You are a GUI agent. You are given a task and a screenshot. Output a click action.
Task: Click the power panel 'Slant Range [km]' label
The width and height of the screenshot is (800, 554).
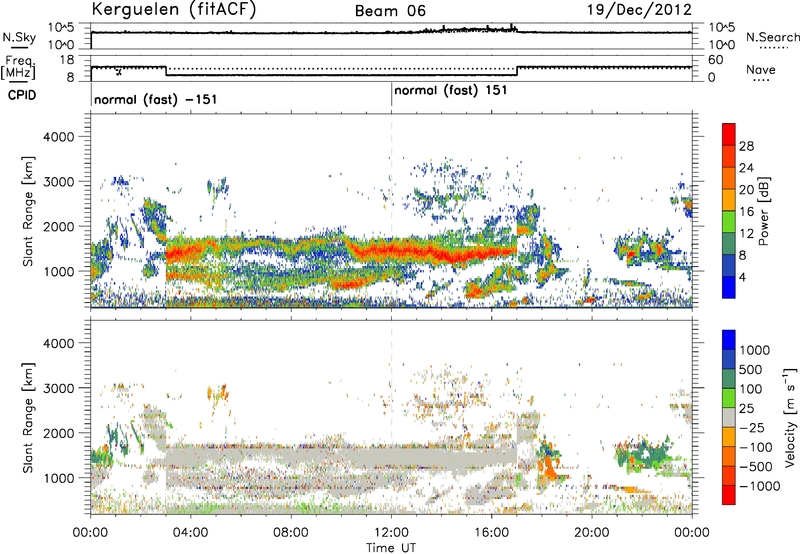[x=28, y=211]
